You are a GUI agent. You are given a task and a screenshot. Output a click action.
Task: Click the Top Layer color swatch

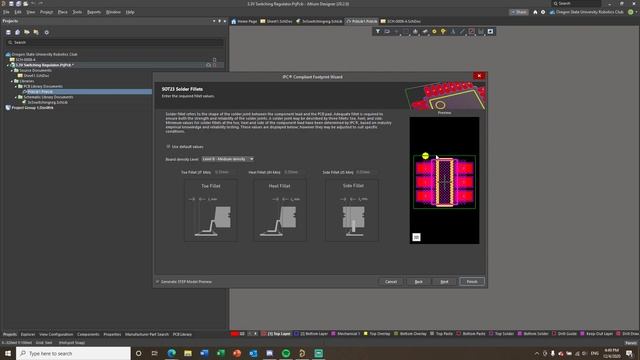click(x=264, y=334)
